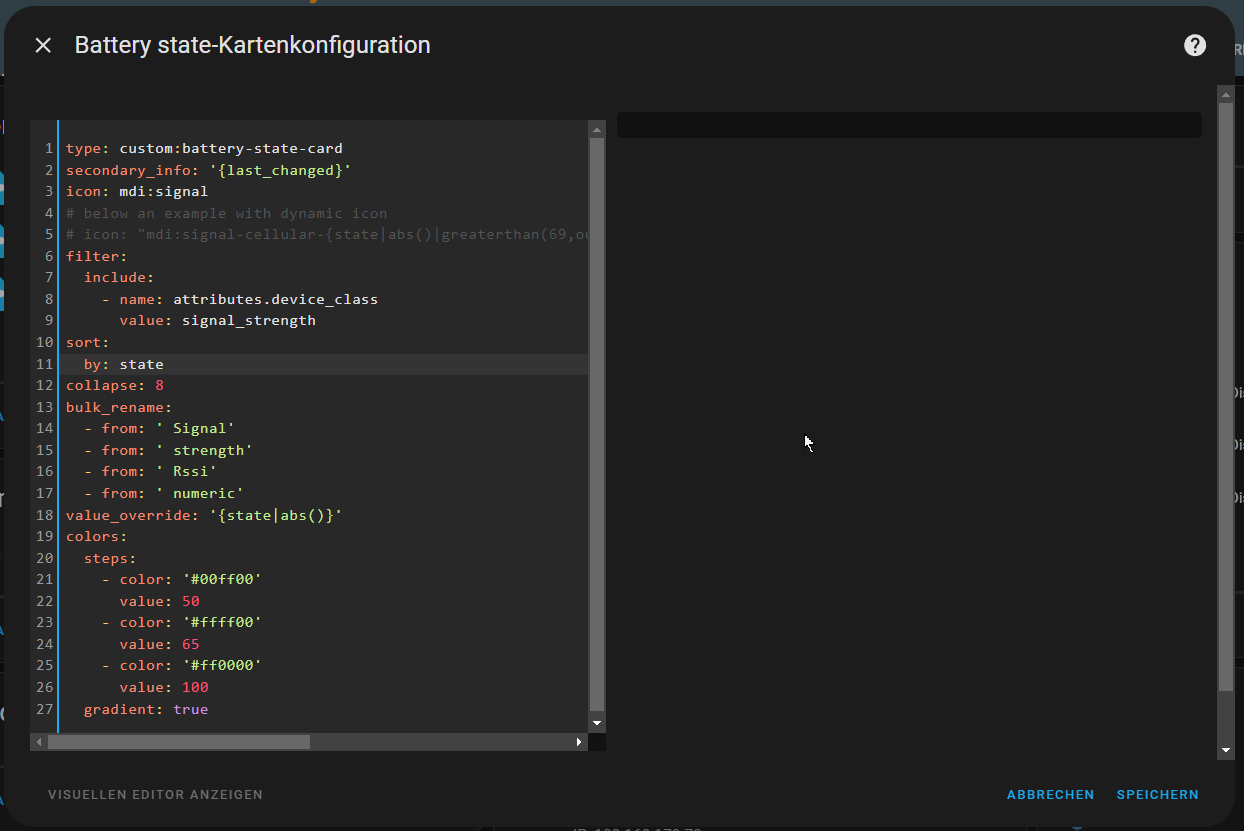The image size is (1244, 831).
Task: Save the card with the SPEICHERN button
Action: click(1157, 795)
